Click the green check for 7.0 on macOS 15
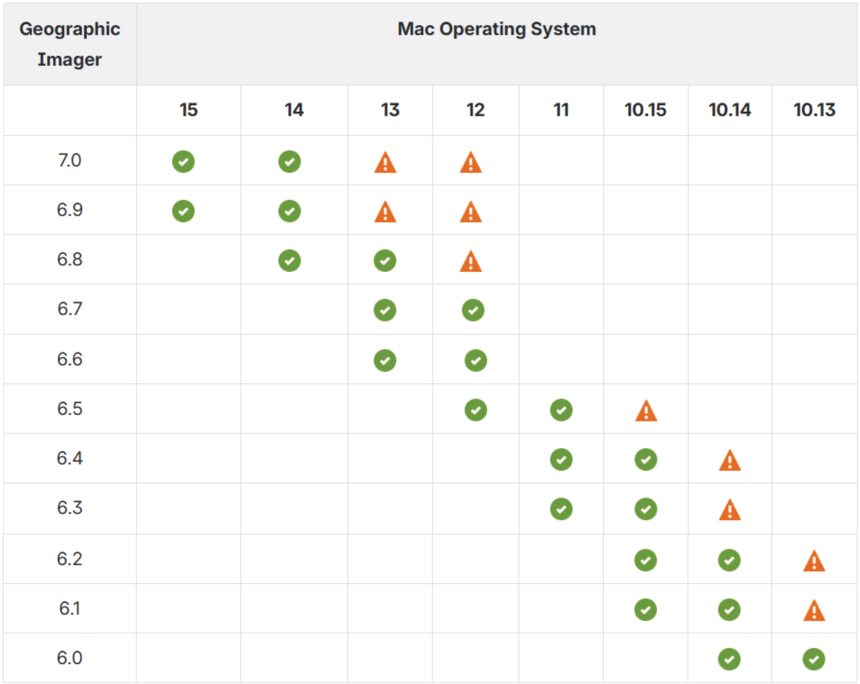 coord(183,161)
